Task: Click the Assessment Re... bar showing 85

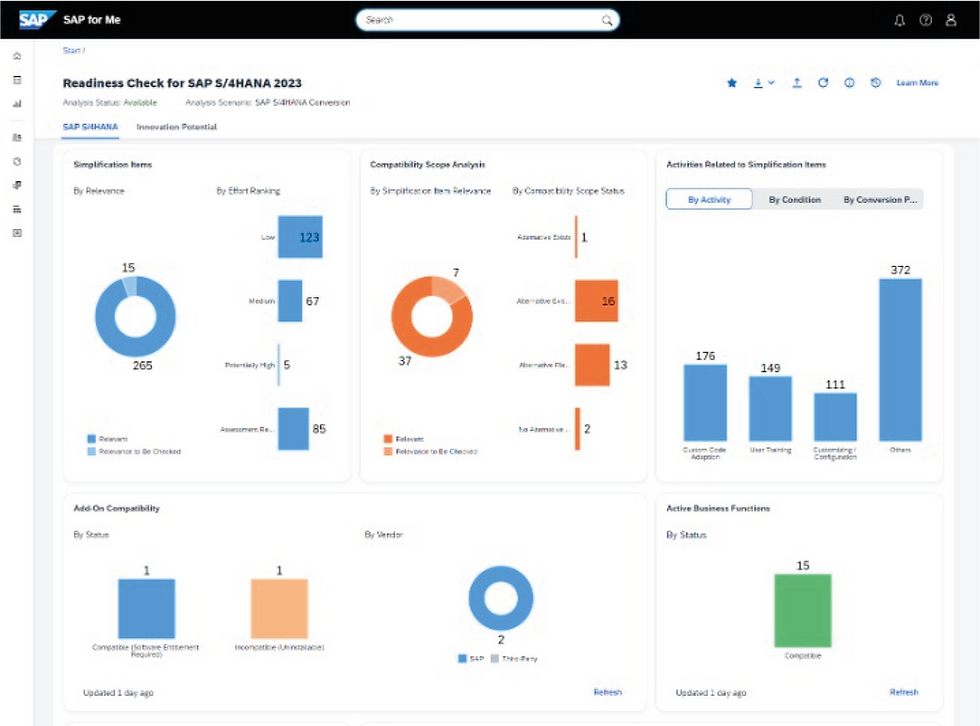Action: coord(294,429)
